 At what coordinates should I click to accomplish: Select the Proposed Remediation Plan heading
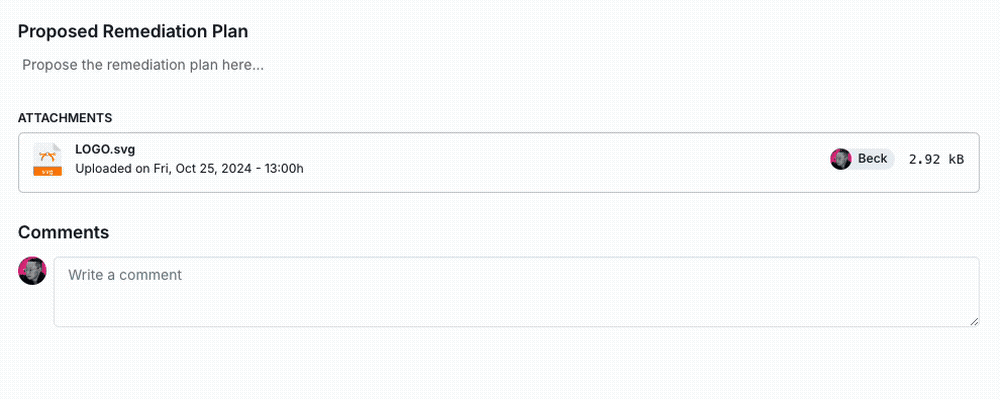tap(133, 31)
